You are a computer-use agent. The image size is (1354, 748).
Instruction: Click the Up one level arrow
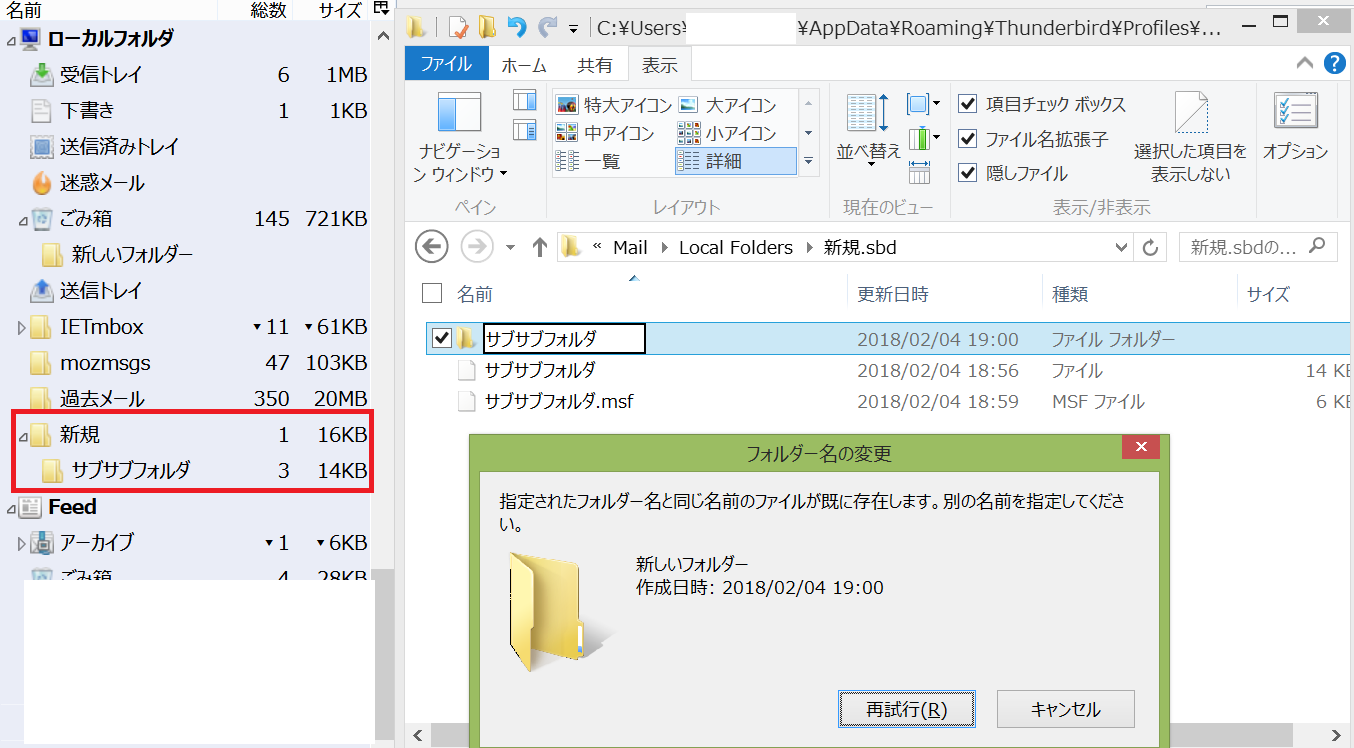pyautogui.click(x=540, y=247)
